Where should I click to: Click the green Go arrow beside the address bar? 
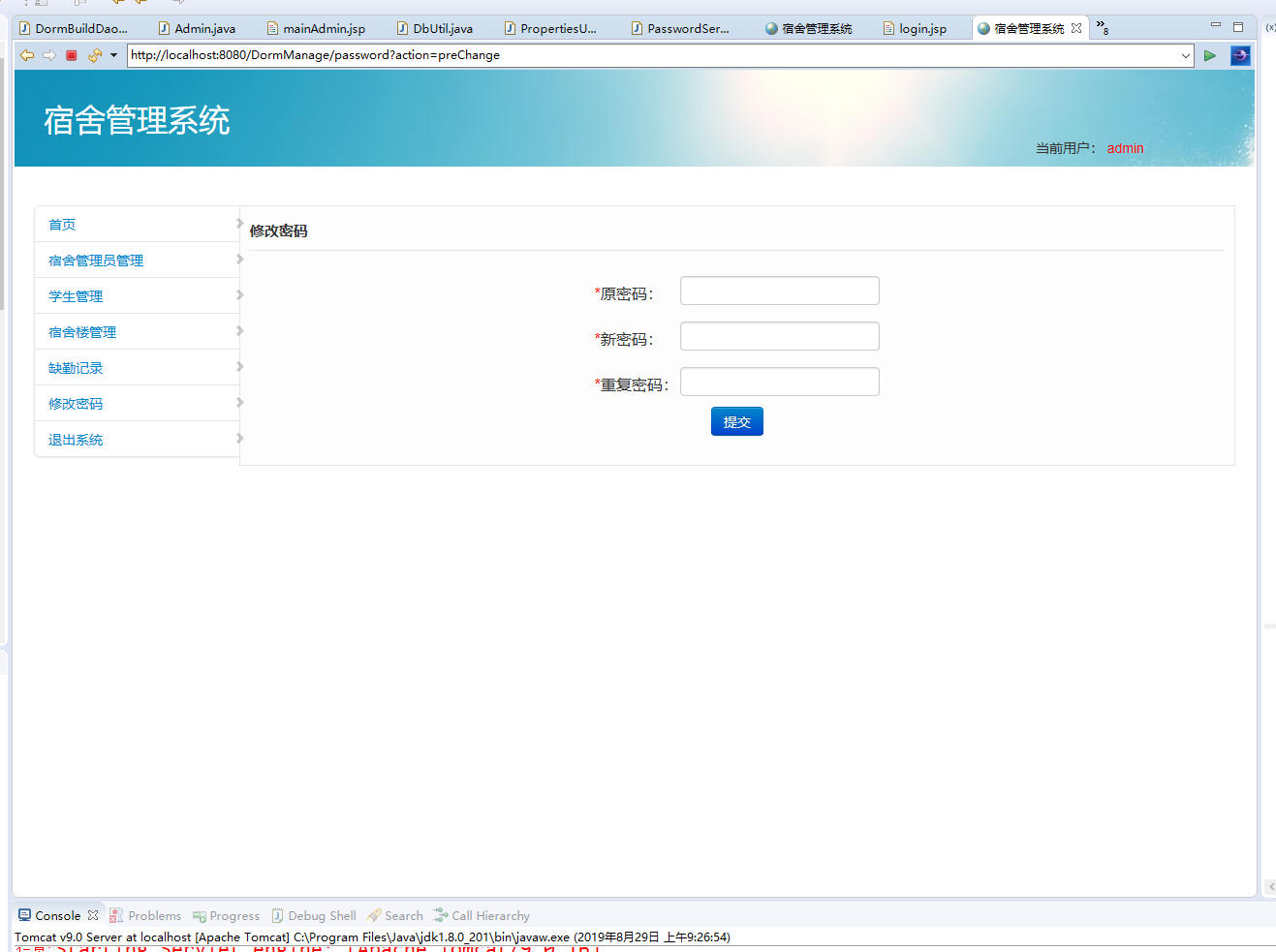(1209, 55)
